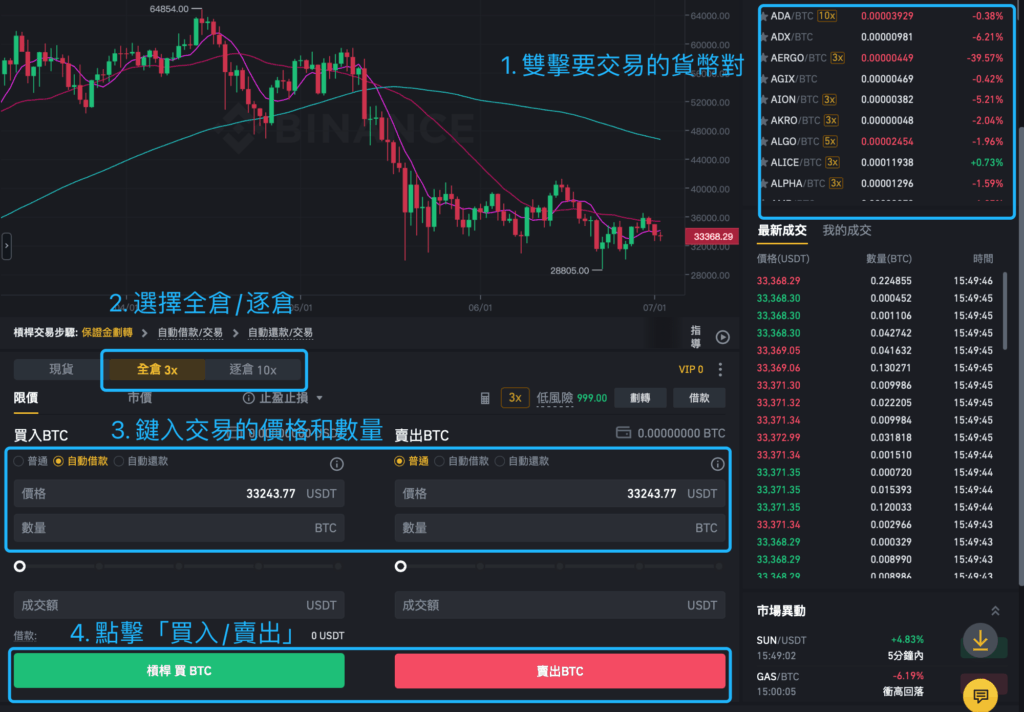
Task: Click trade price 33,372.99 in recent trades
Action: click(778, 437)
